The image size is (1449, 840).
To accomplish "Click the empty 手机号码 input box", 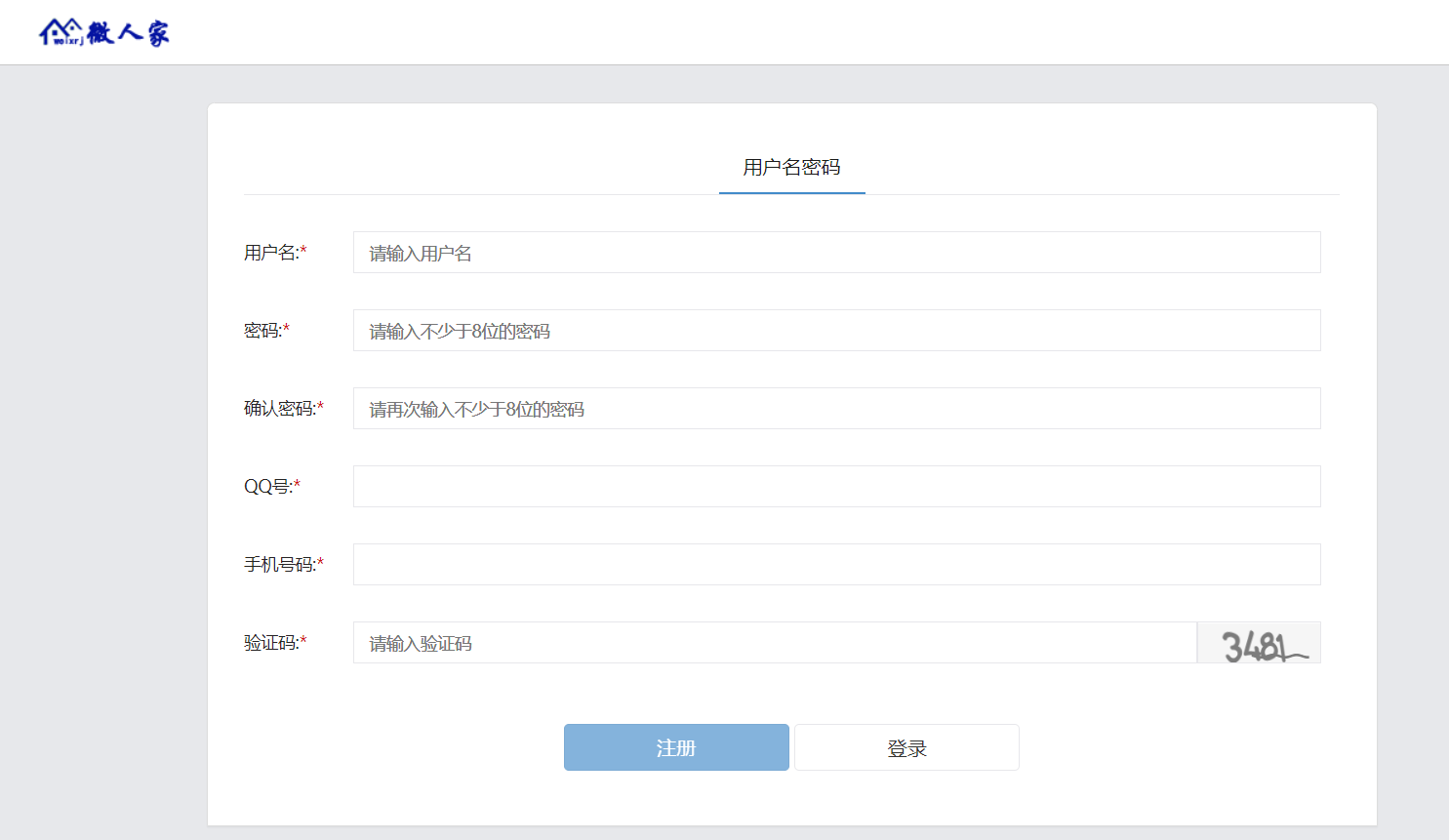I will (x=836, y=565).
